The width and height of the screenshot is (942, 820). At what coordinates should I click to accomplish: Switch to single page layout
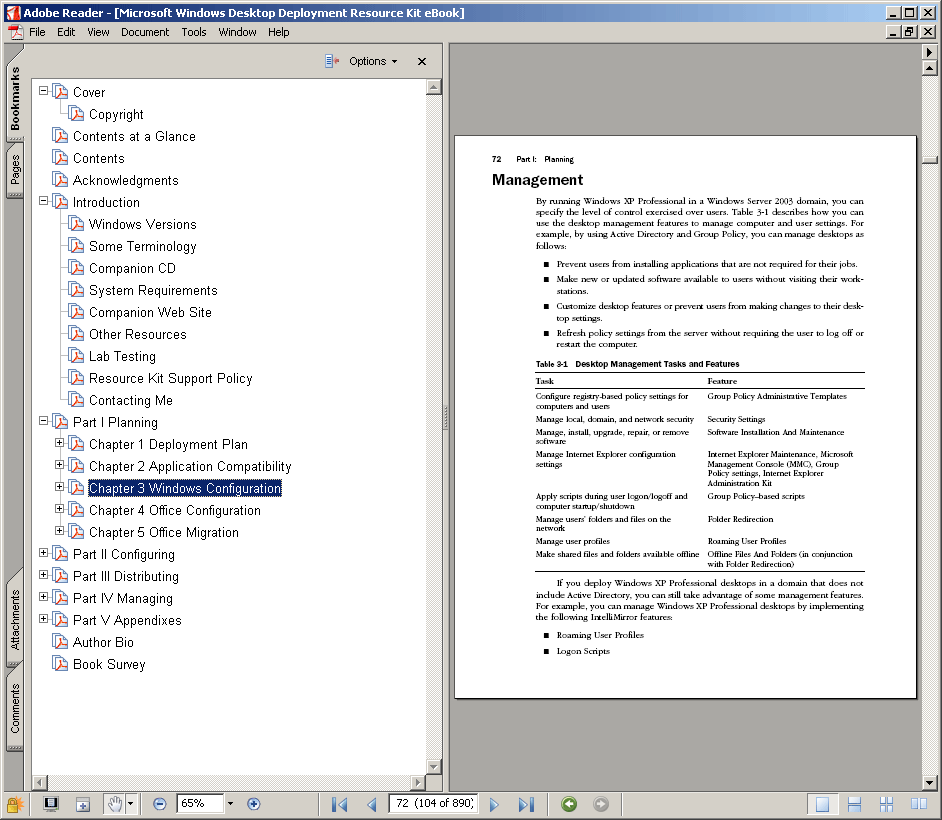[x=822, y=804]
